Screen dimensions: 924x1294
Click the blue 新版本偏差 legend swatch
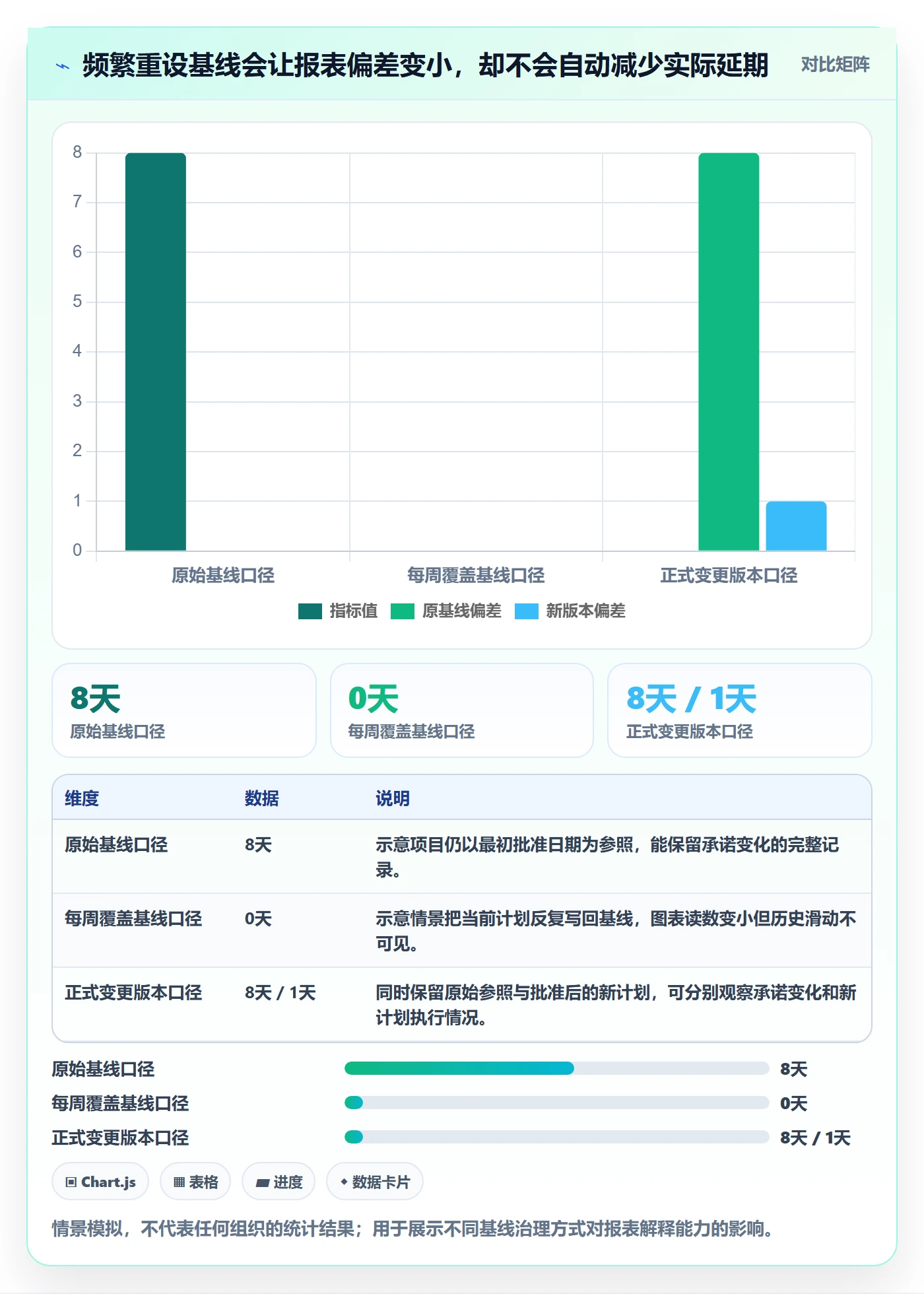[x=527, y=611]
